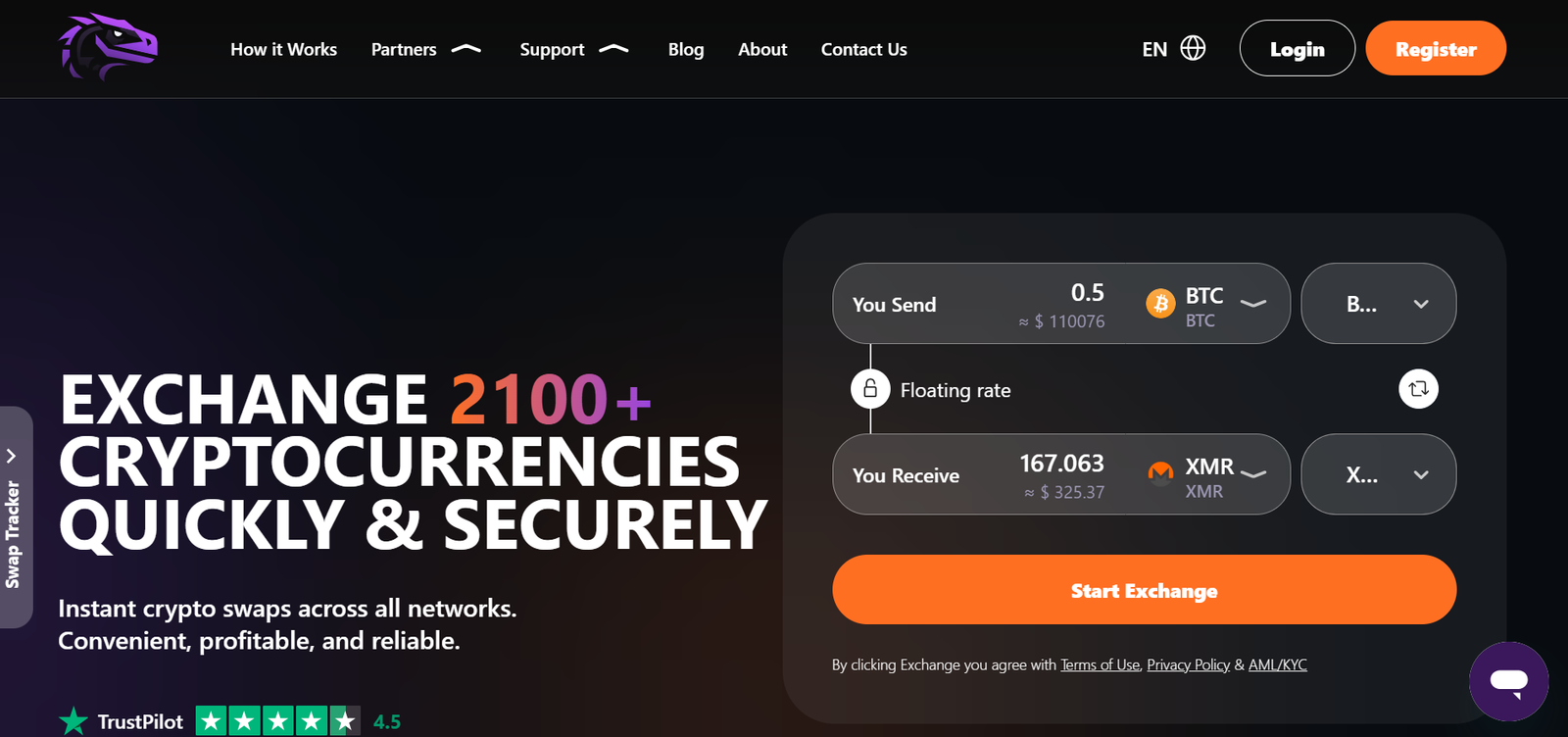Open the Support menu
The width and height of the screenshot is (1568, 737).
[x=573, y=49]
